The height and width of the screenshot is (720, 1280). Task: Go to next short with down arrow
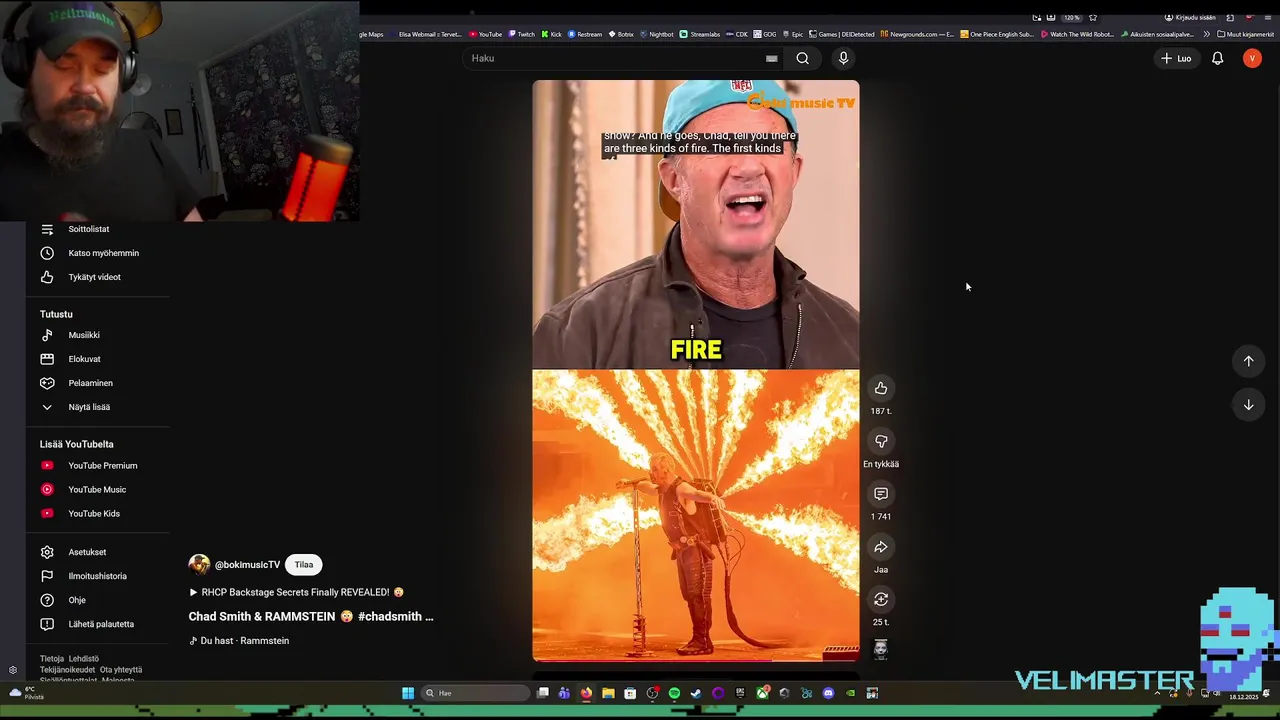[x=1248, y=405]
